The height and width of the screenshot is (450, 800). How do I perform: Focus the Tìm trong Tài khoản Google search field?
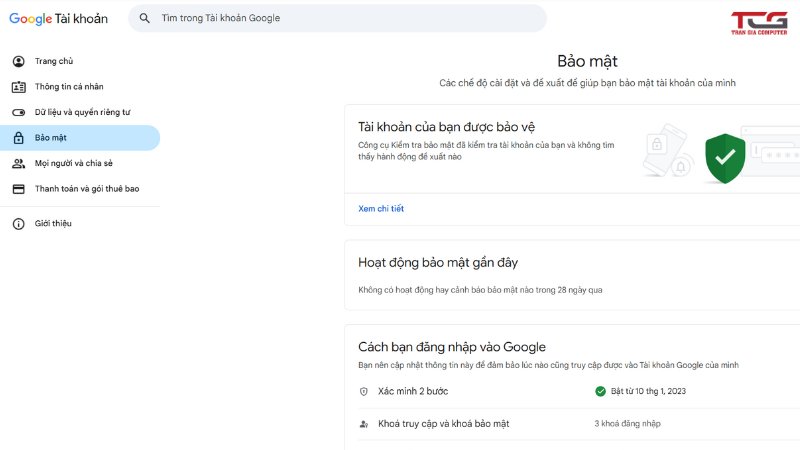(x=337, y=18)
